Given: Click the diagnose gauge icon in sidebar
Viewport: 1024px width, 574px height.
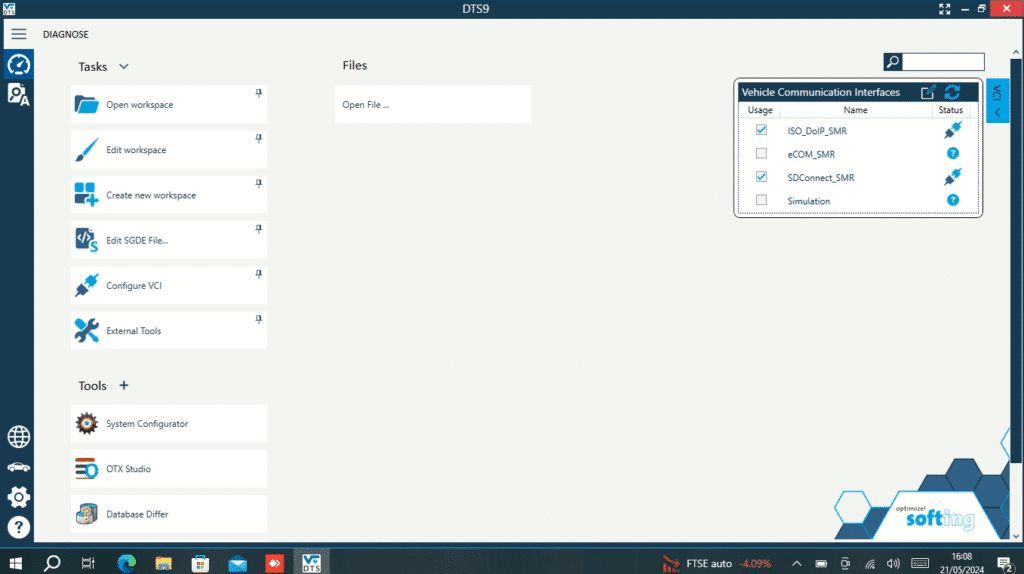Looking at the screenshot, I should (x=18, y=65).
